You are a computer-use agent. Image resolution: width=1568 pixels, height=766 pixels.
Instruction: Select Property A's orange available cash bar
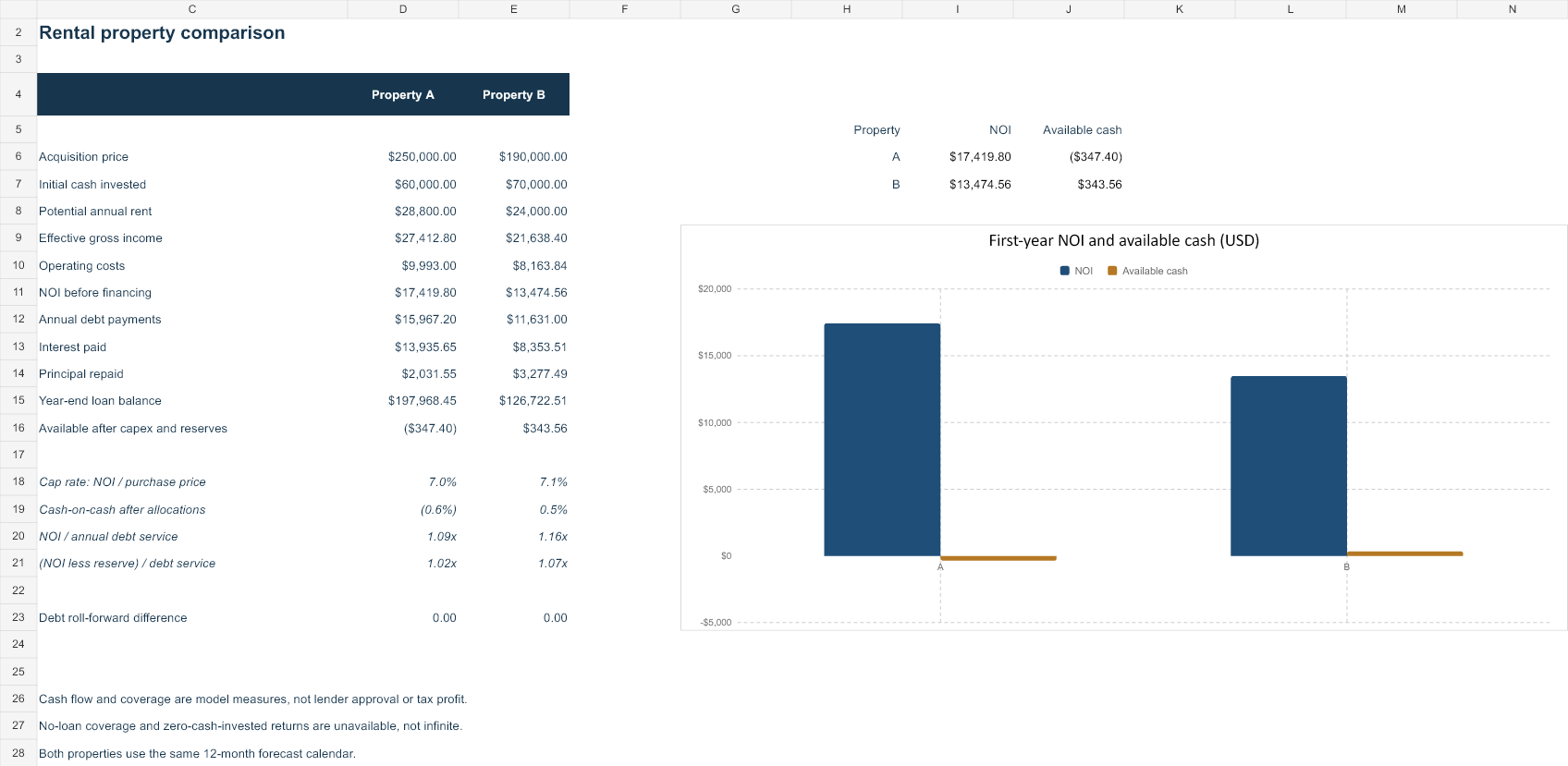tap(998, 558)
